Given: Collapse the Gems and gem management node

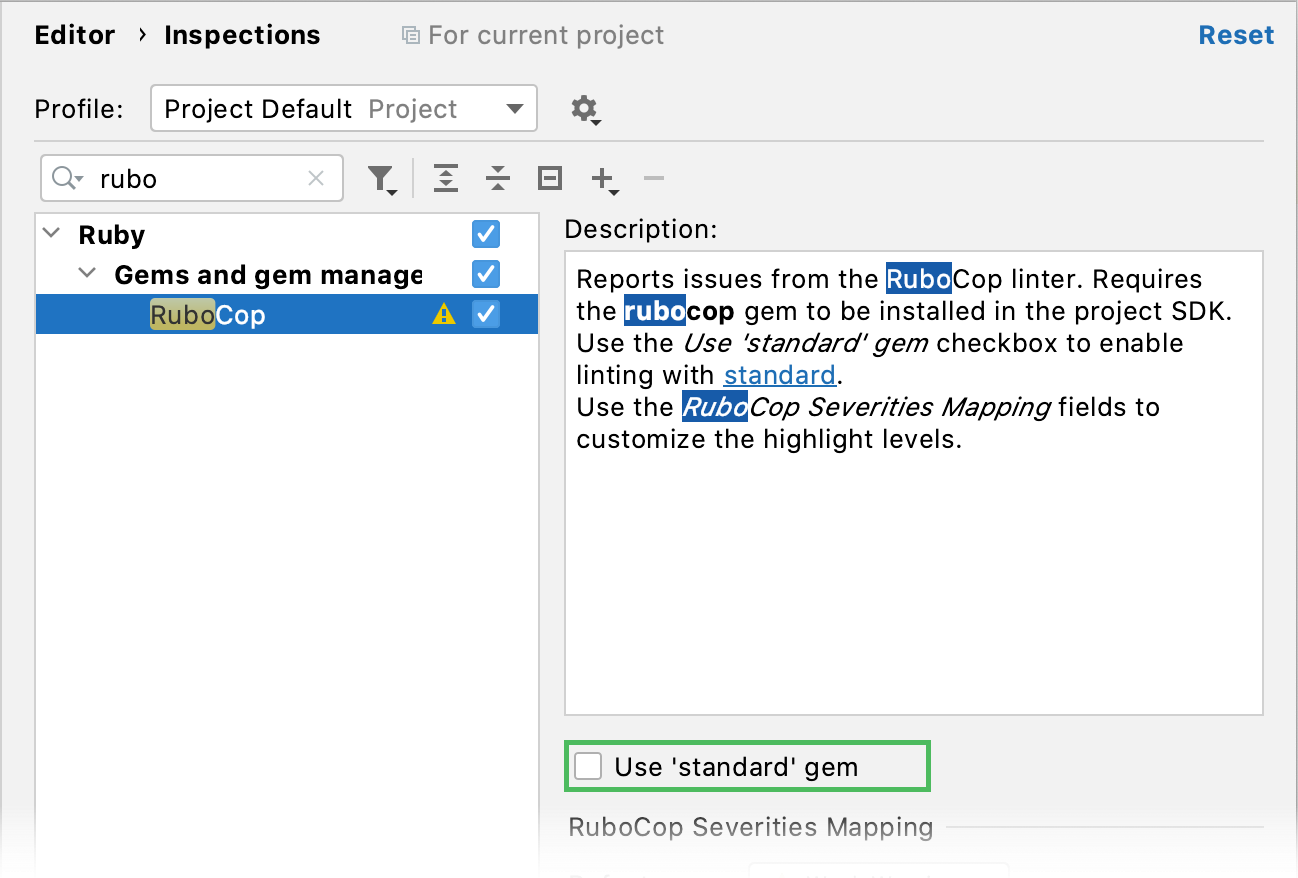Looking at the screenshot, I should [88, 274].
